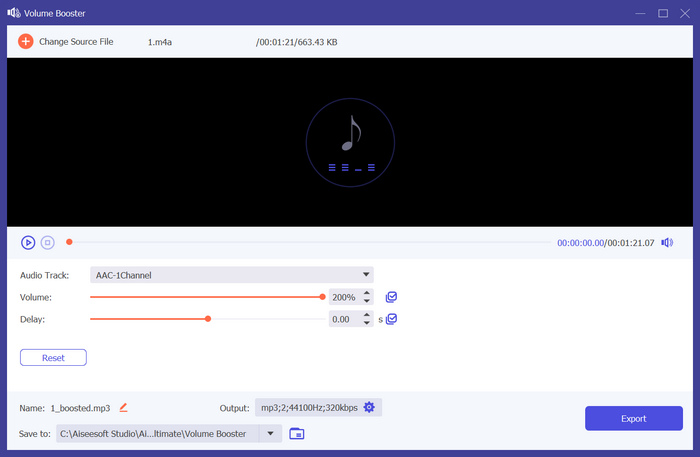Click the Delay slider handle
Viewport: 700px width, 457px height.
coord(208,319)
